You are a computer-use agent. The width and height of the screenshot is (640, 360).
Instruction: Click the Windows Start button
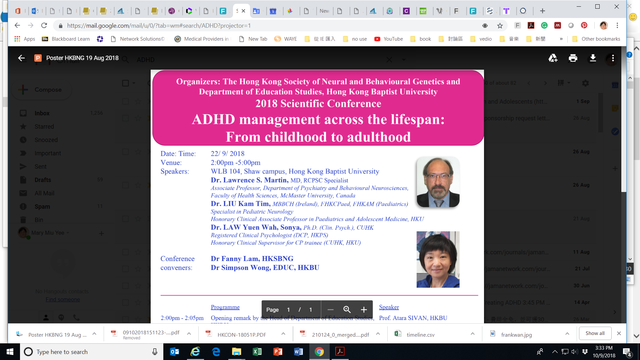coord(10,351)
